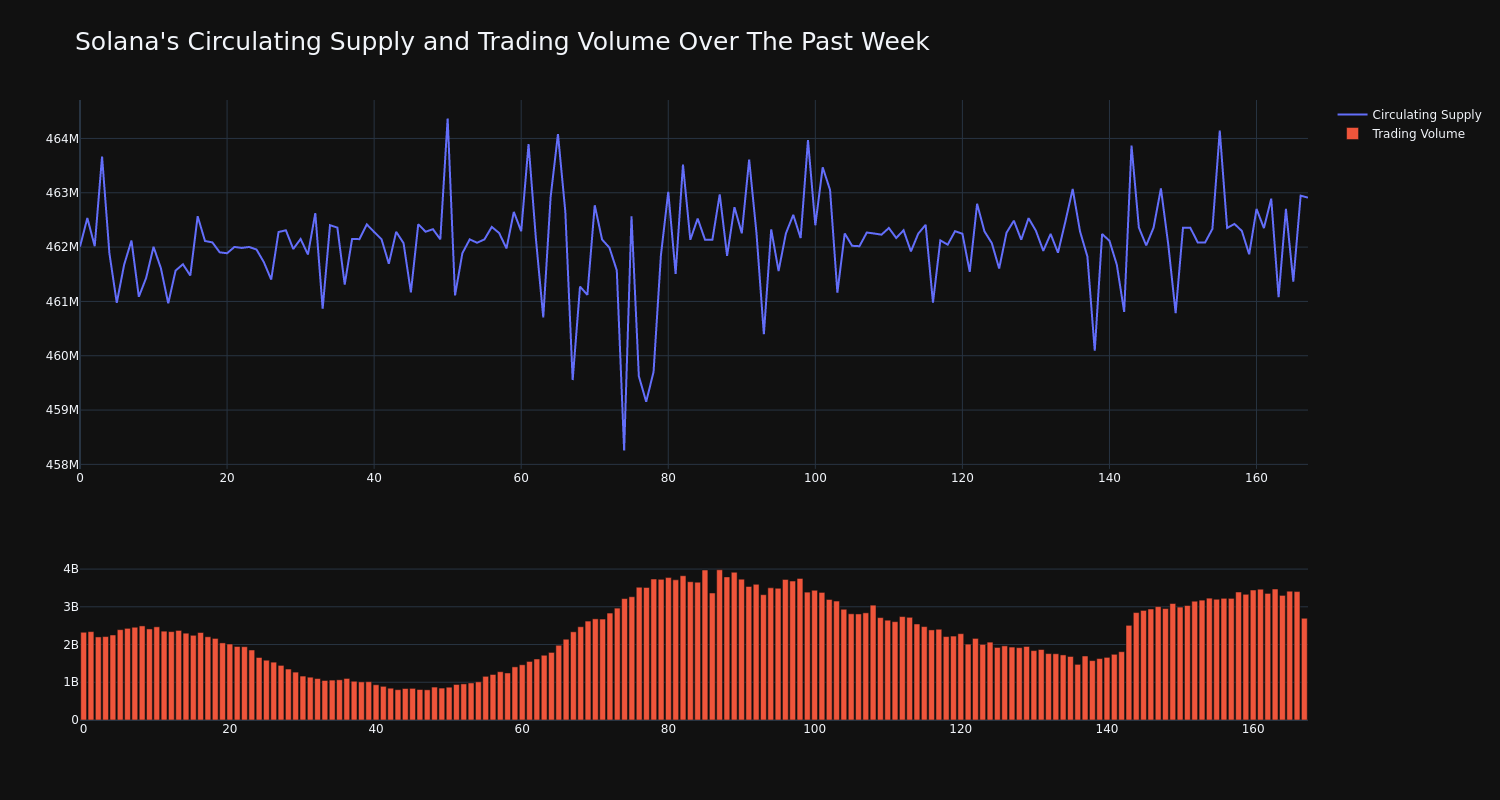Click the 2B volume axis label

tap(71, 644)
